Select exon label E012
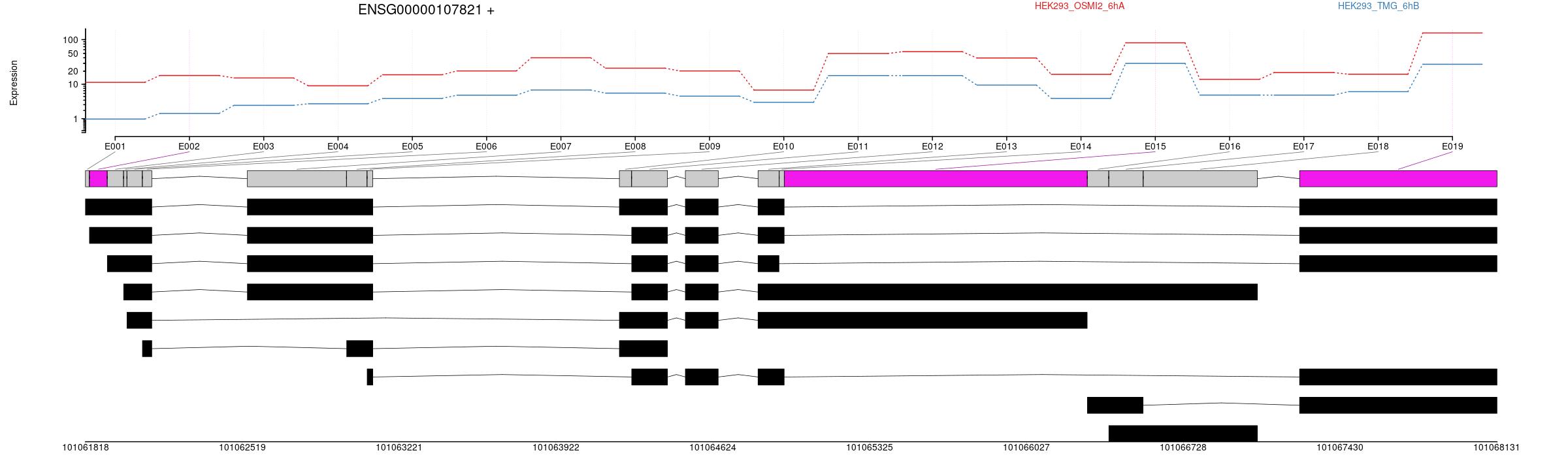 coord(932,147)
